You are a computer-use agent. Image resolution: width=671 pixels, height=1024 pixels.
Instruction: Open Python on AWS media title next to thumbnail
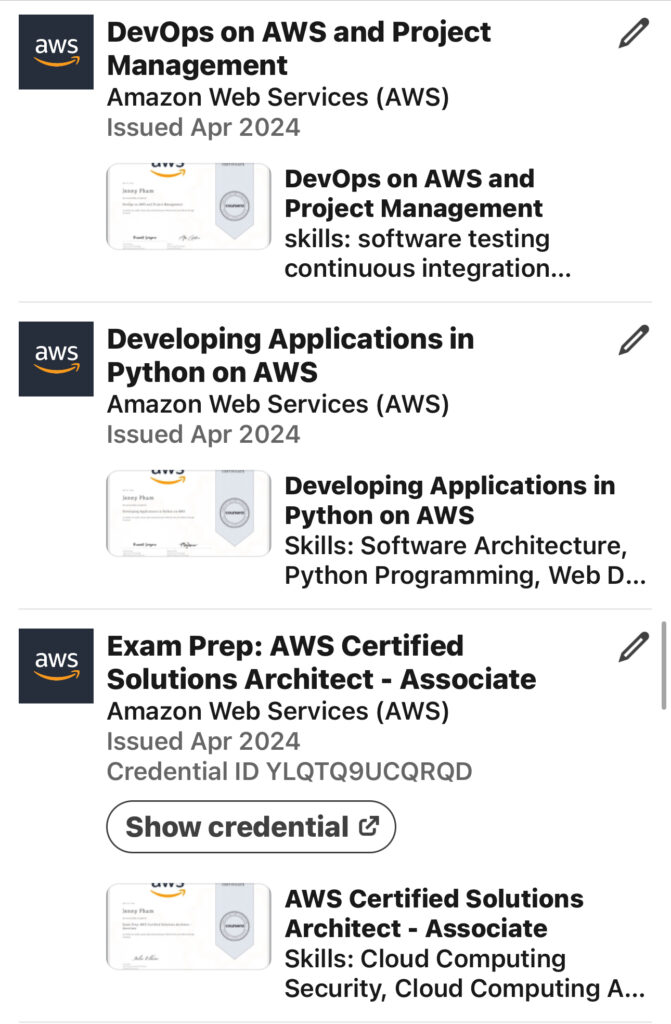[x=450, y=500]
